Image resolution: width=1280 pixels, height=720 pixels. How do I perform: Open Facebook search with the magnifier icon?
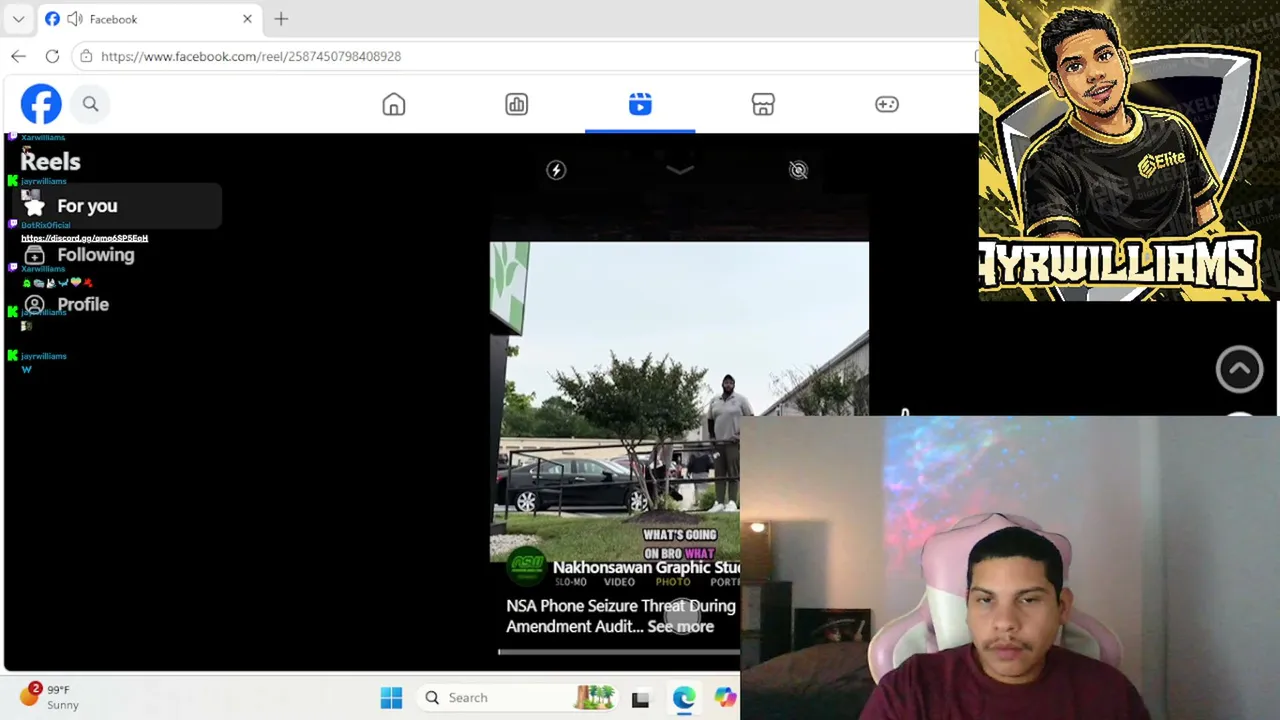coord(90,104)
